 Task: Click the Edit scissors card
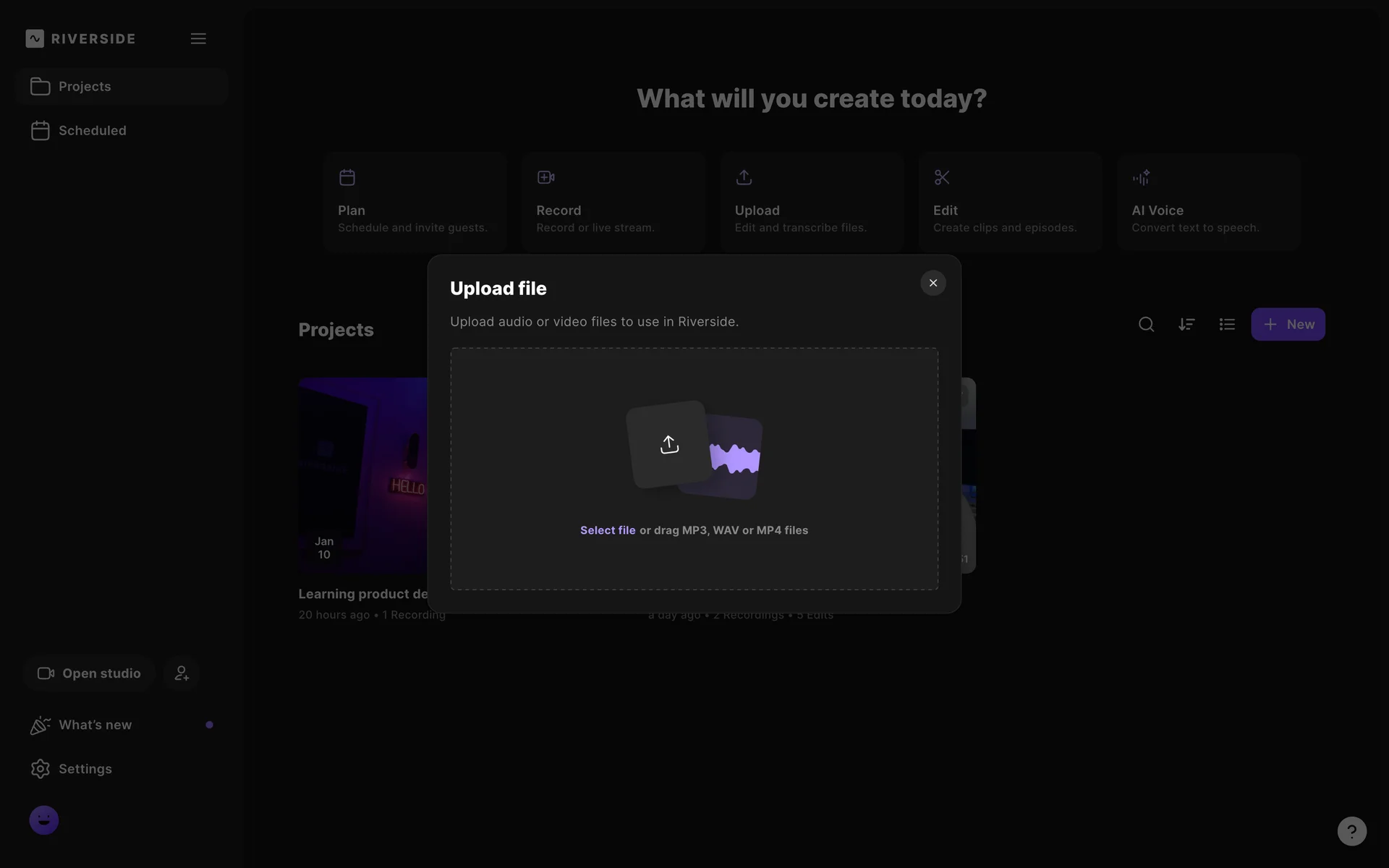[1010, 202]
